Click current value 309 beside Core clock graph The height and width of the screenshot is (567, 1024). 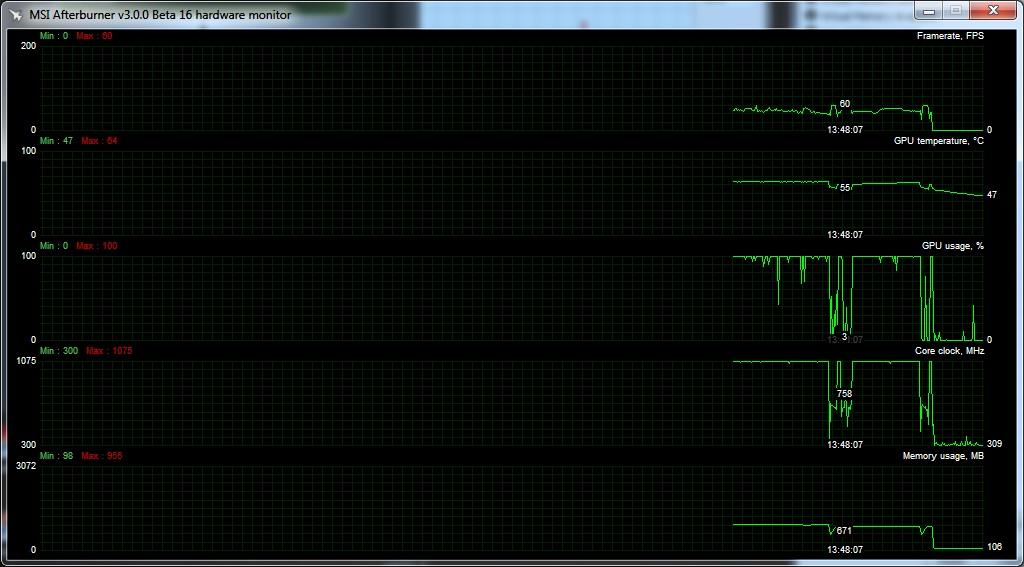click(x=994, y=444)
